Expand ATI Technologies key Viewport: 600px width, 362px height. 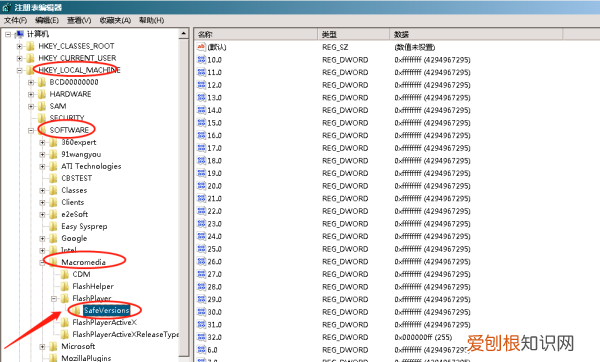coord(42,166)
